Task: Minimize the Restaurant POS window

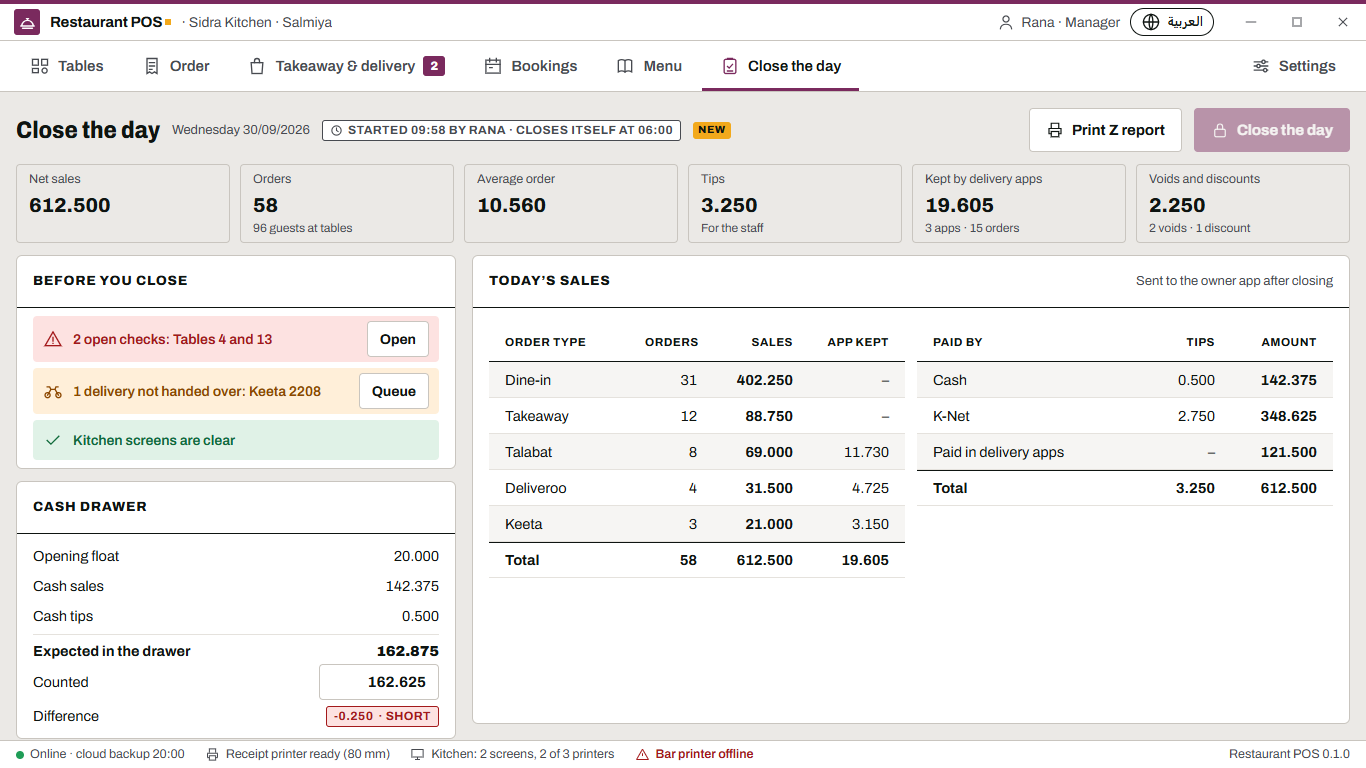Action: pyautogui.click(x=1251, y=22)
